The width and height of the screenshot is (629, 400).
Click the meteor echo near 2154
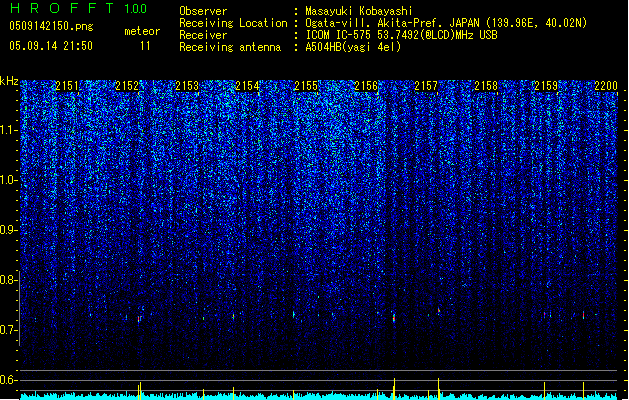coord(233,317)
